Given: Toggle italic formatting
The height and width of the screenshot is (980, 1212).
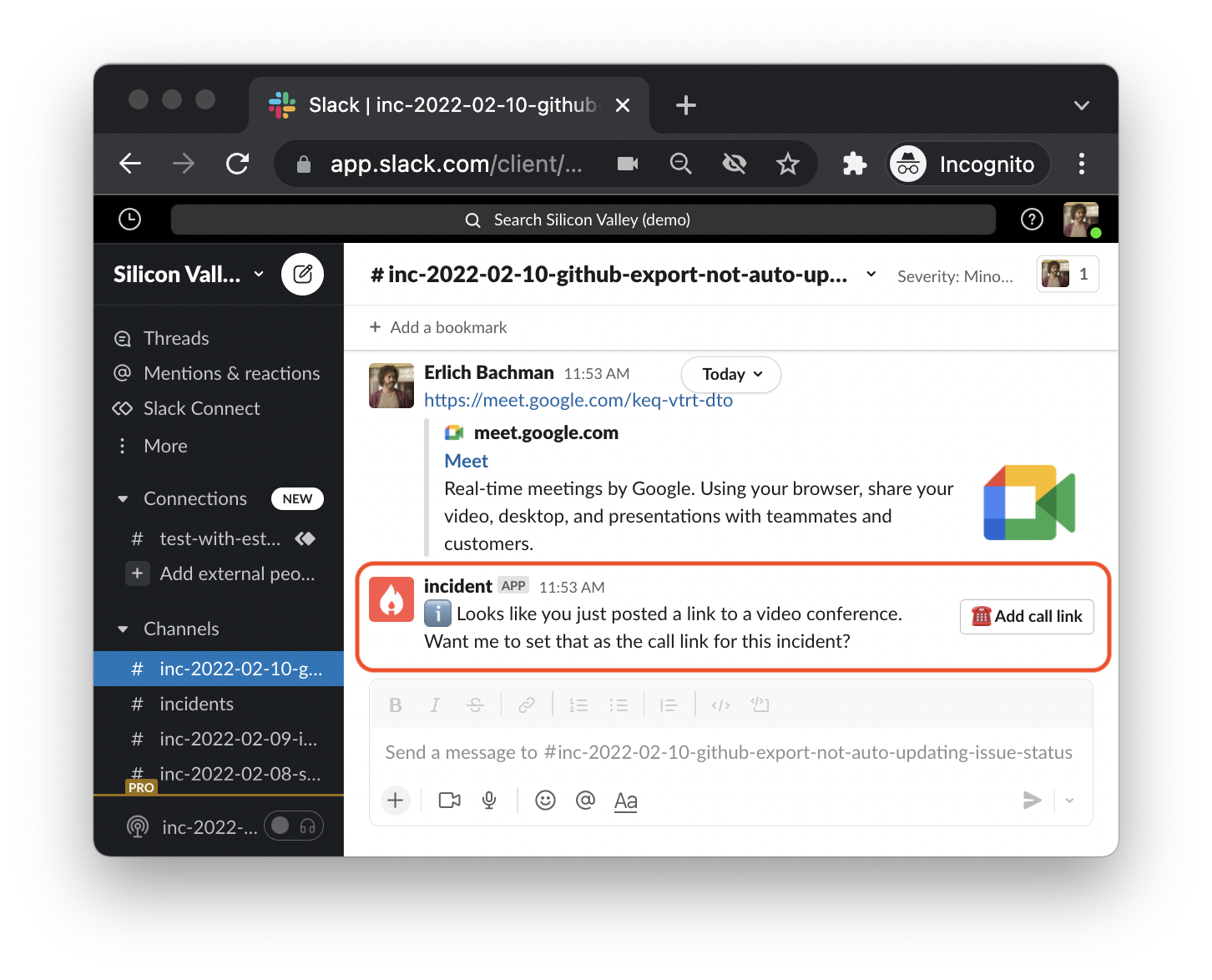Looking at the screenshot, I should [435, 705].
